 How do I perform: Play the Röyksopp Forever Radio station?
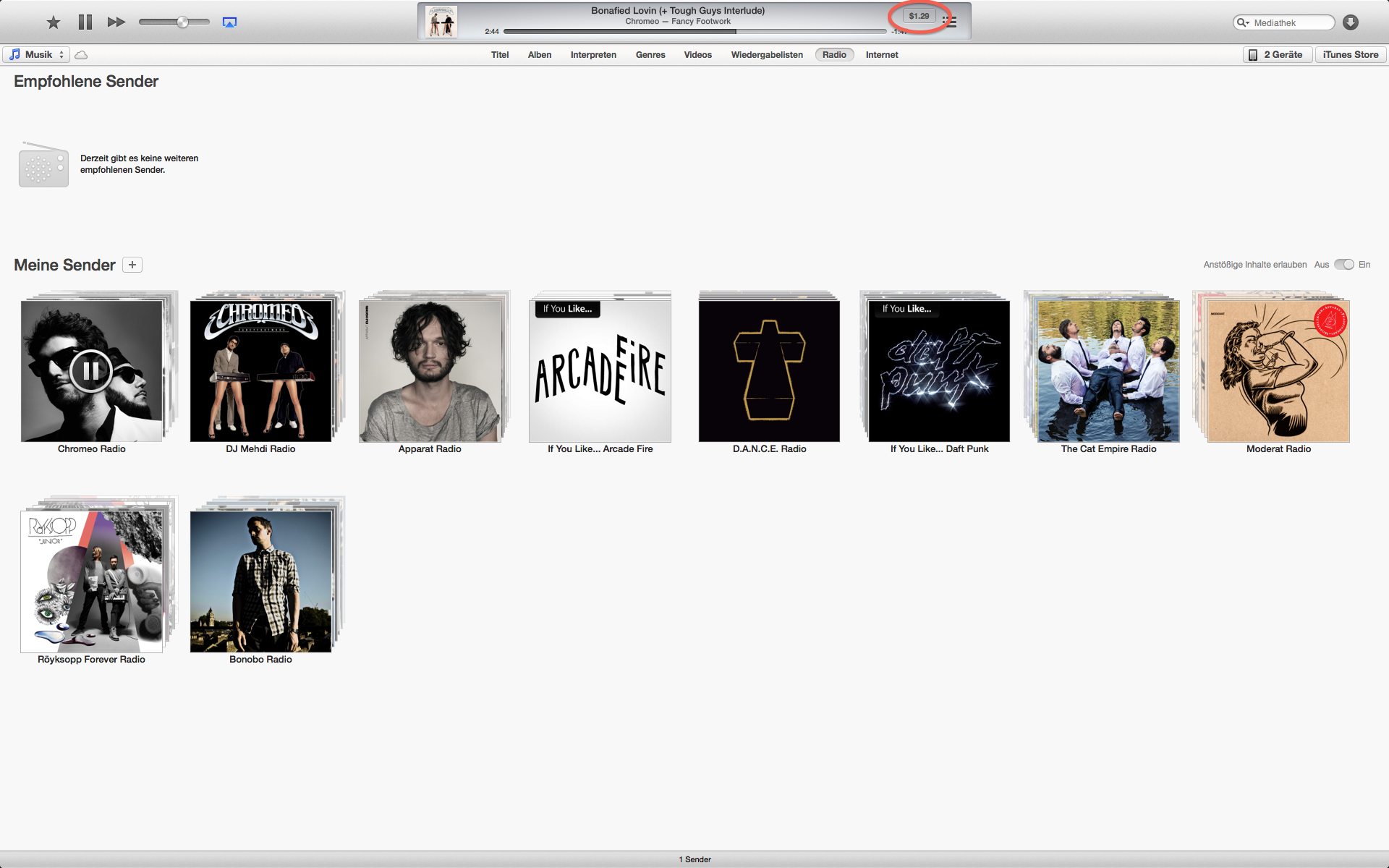(91, 582)
